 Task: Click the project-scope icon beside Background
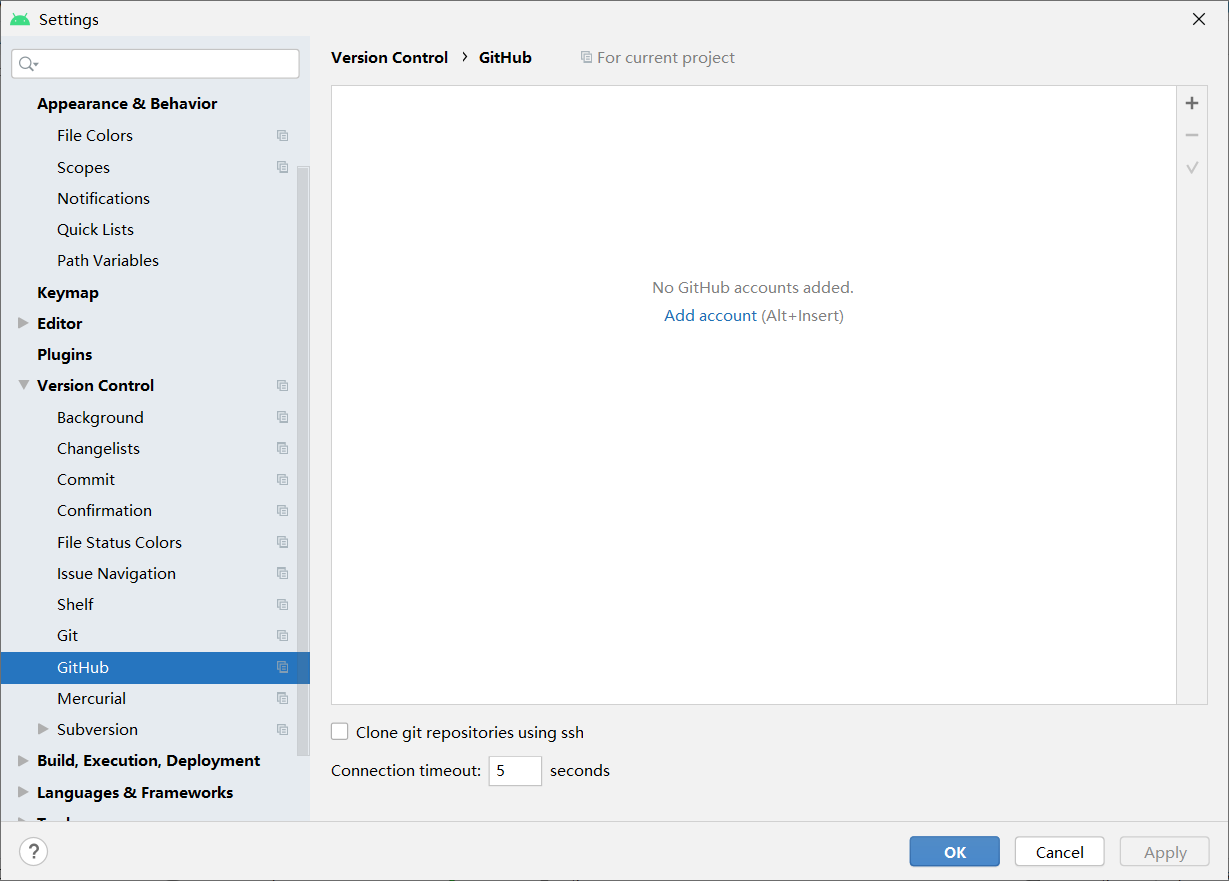[x=283, y=417]
